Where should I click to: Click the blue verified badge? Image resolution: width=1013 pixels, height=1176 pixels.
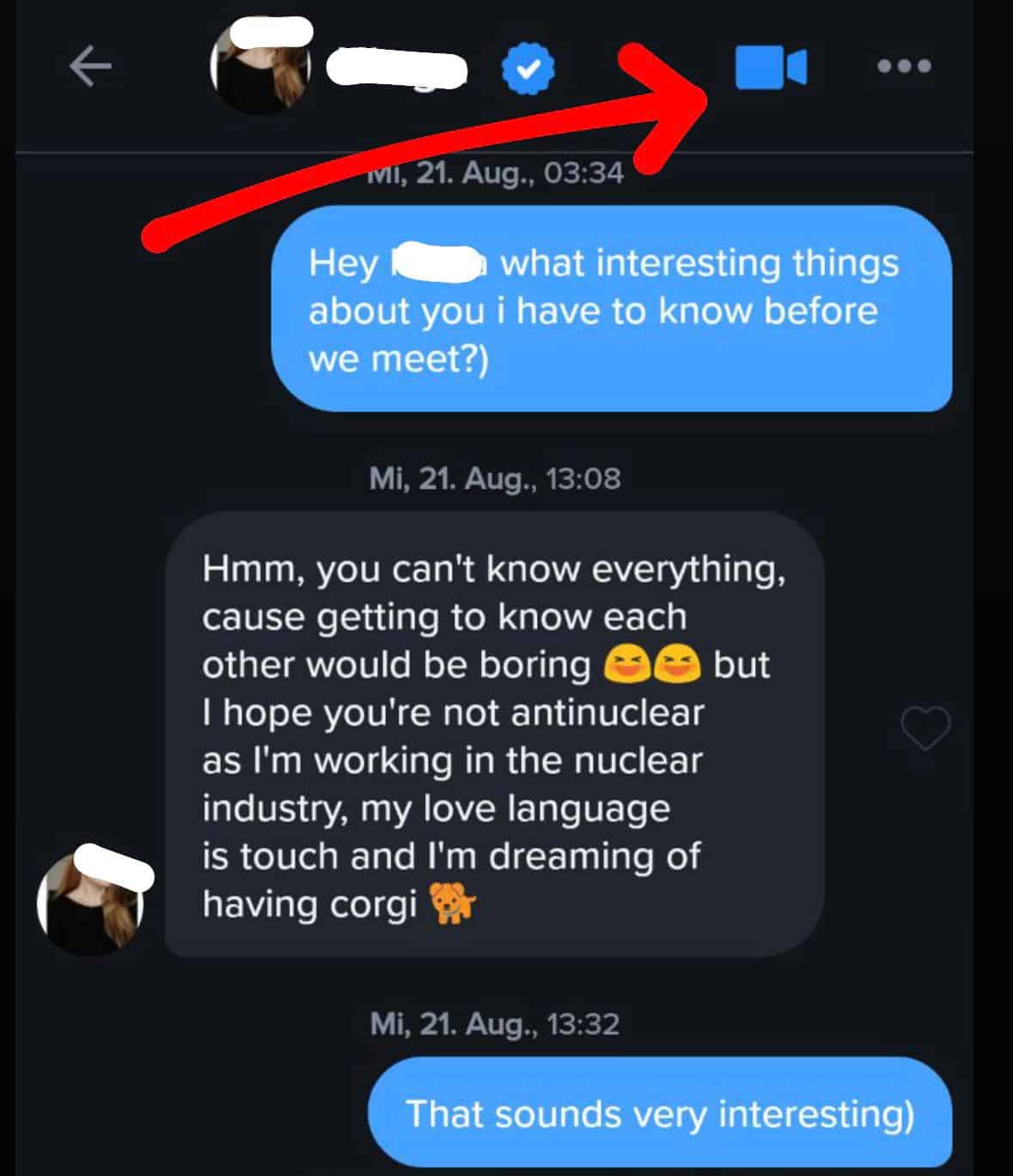528,69
